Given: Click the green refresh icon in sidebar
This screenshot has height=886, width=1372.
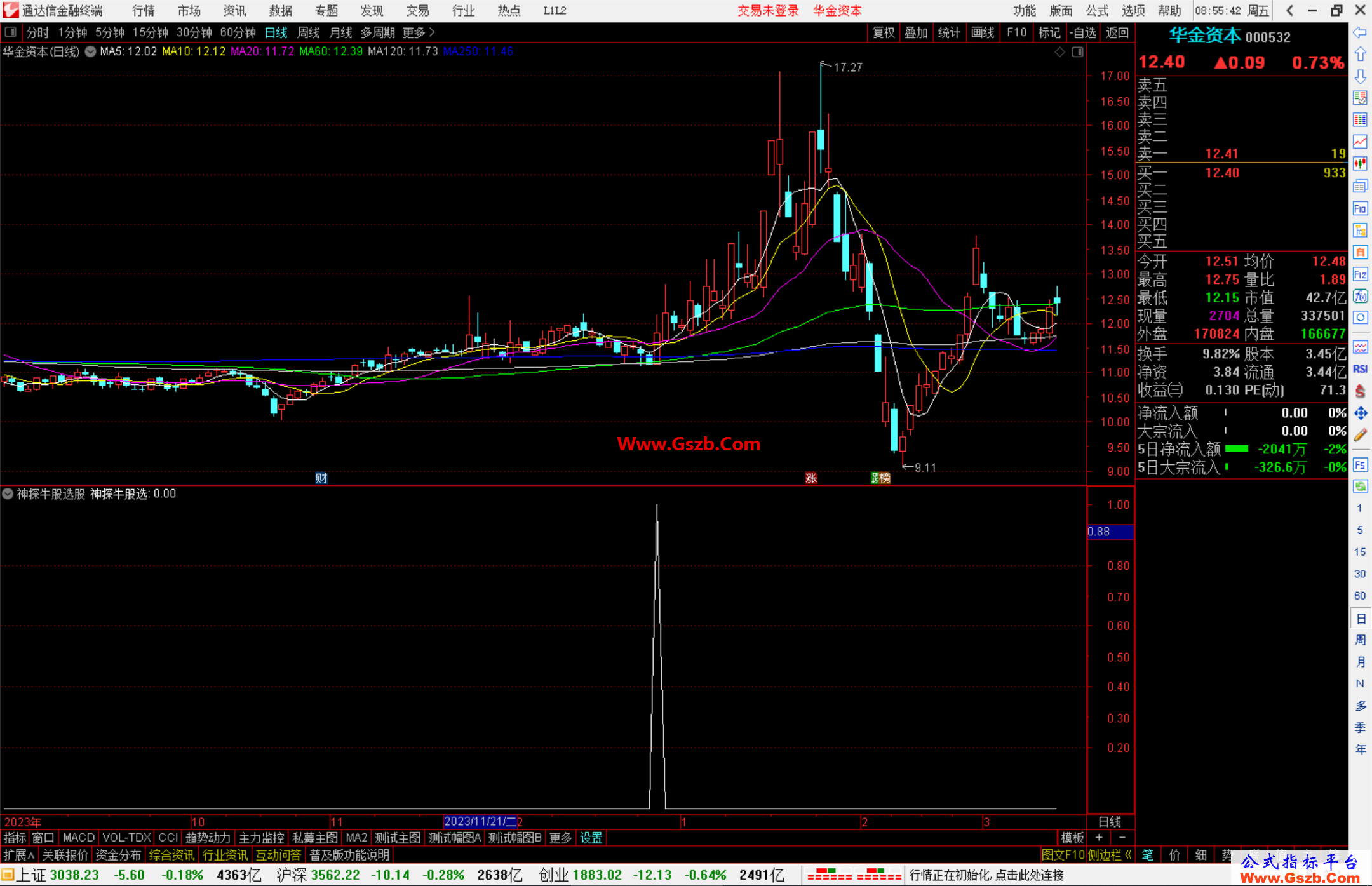Looking at the screenshot, I should (1360, 487).
